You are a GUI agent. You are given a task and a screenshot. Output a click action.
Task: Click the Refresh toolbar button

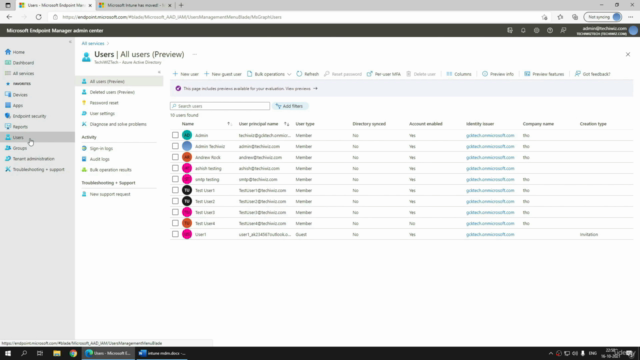pyautogui.click(x=307, y=74)
